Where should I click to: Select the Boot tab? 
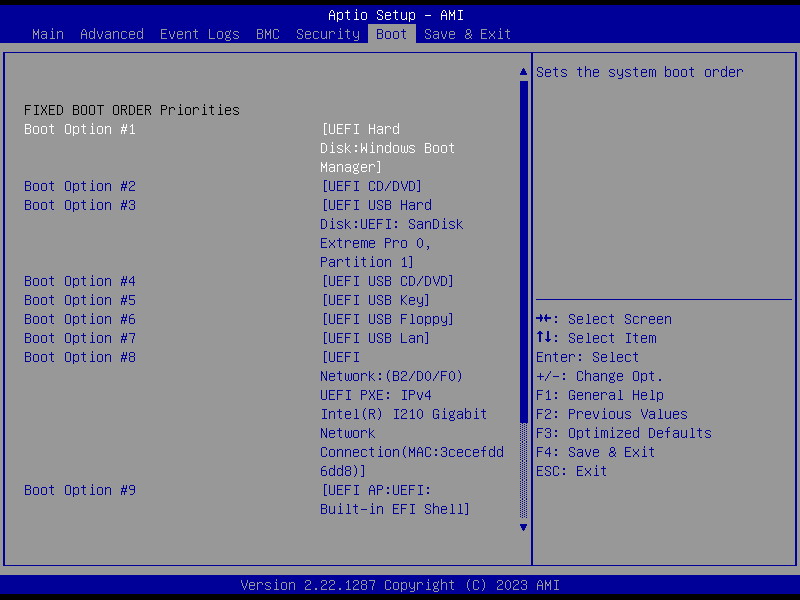click(391, 34)
